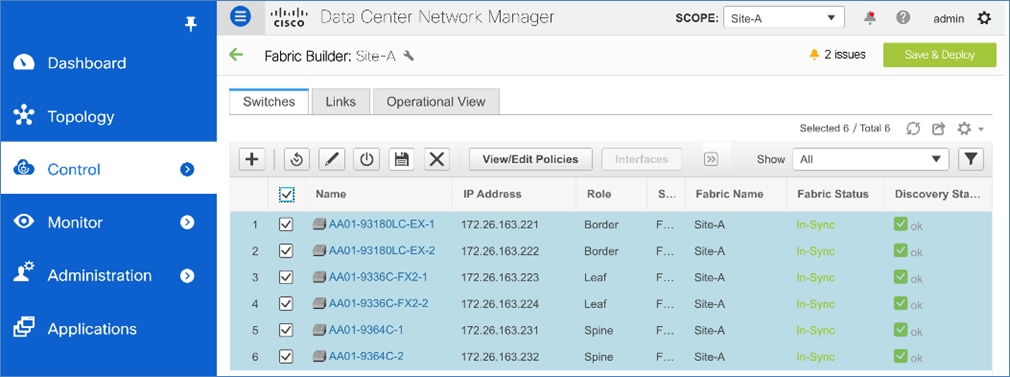Click the Applications windows icon
The height and width of the screenshot is (377, 1010).
click(24, 327)
